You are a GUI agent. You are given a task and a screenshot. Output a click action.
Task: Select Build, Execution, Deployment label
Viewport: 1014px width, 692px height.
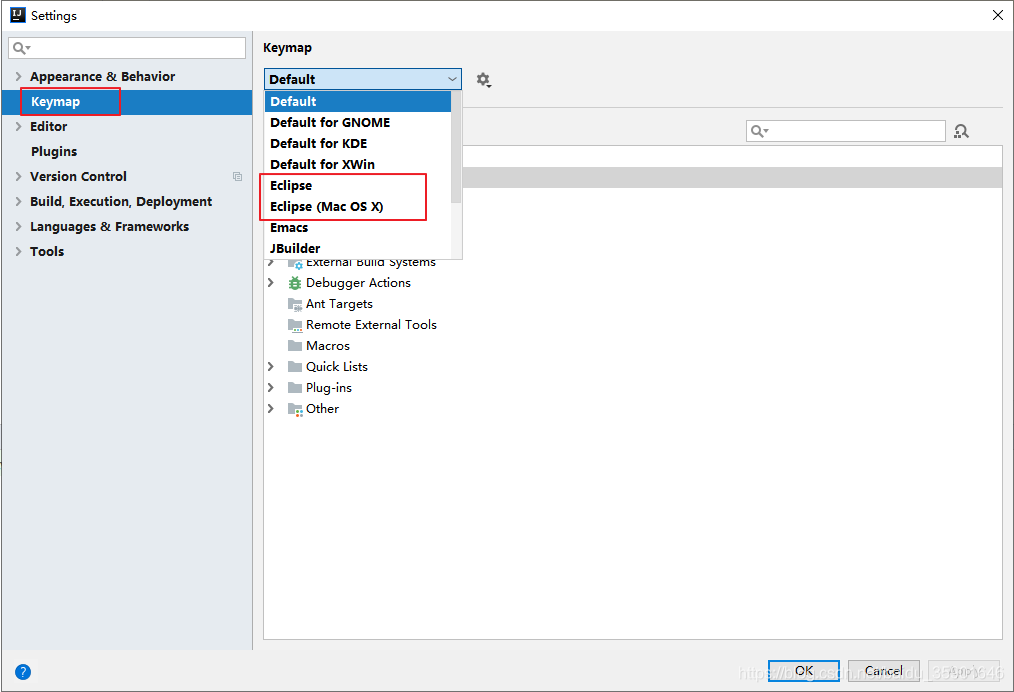click(x=121, y=202)
